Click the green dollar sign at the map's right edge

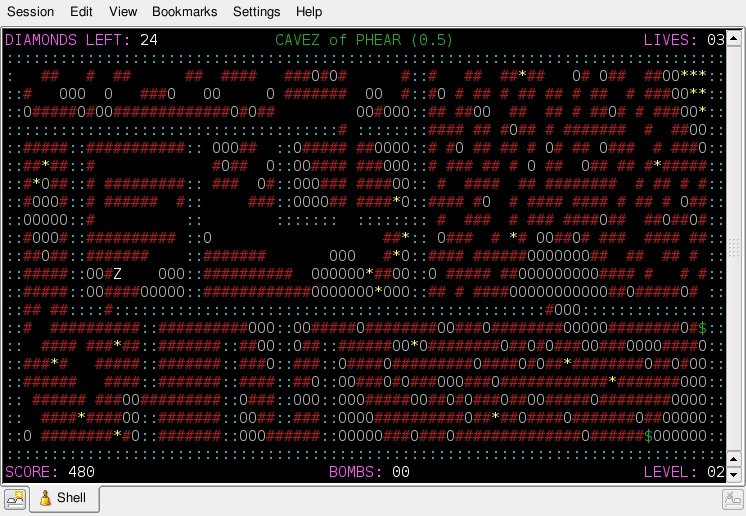point(702,327)
